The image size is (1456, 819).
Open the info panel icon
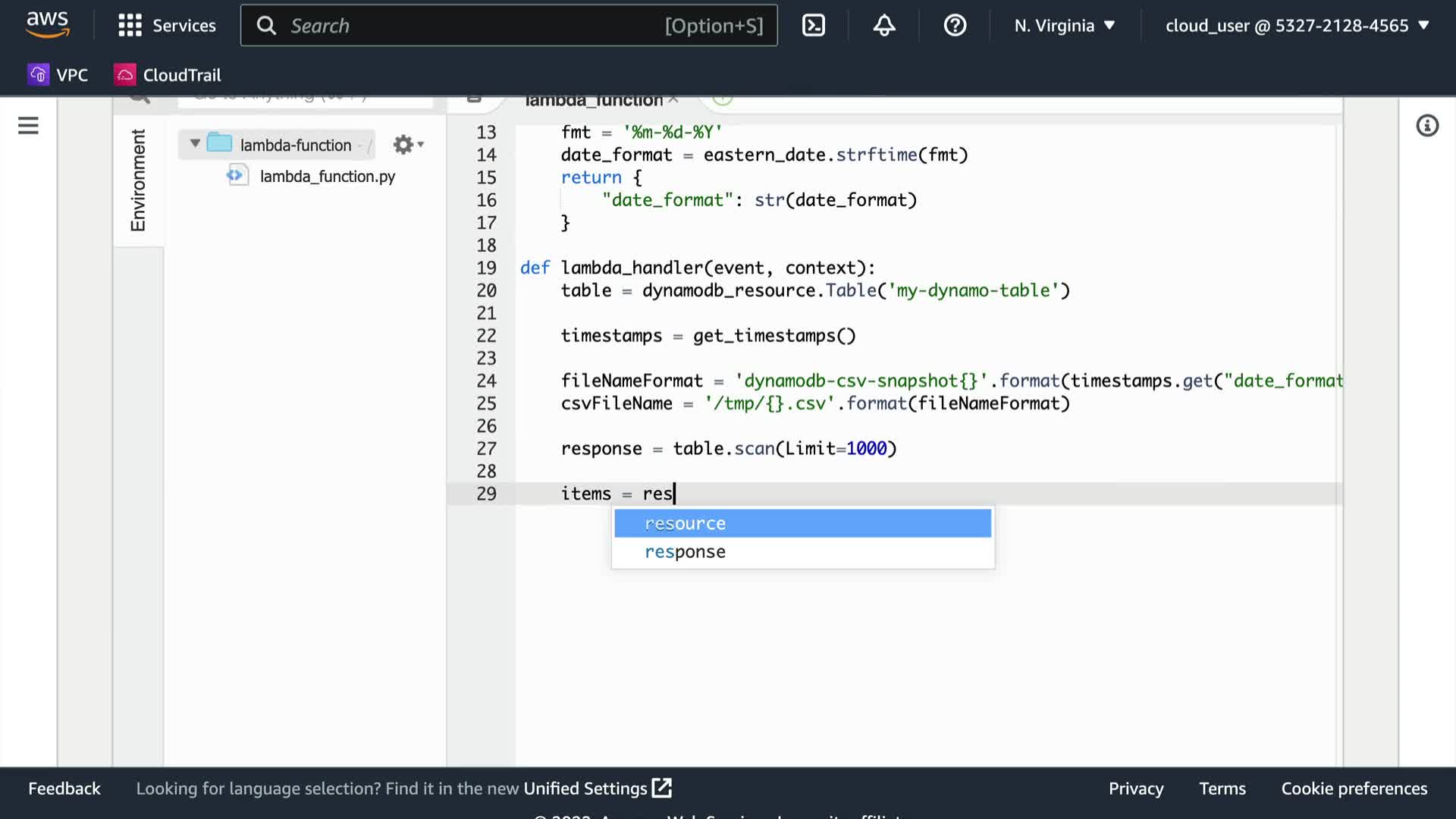(1427, 125)
